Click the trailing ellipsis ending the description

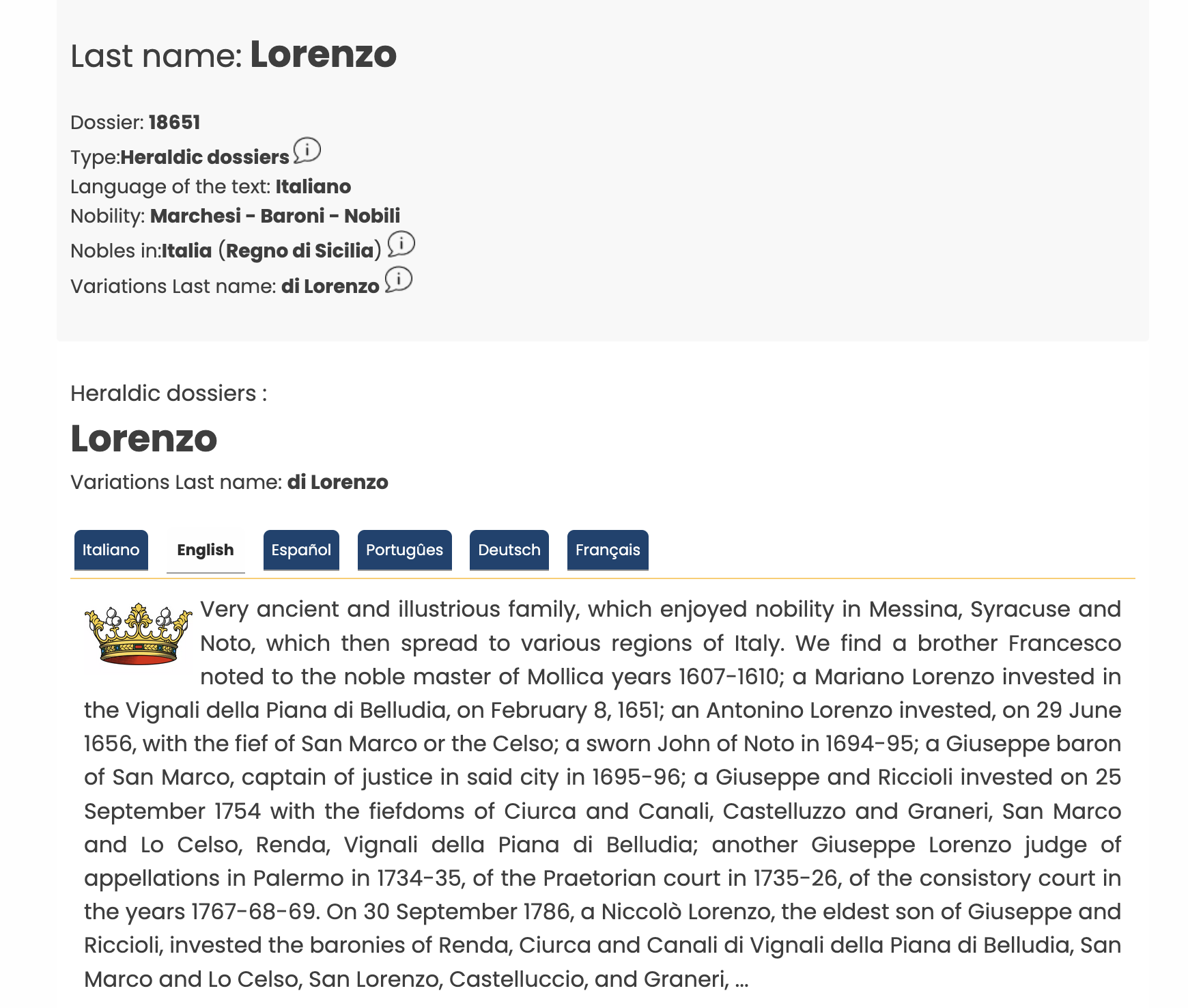(741, 980)
